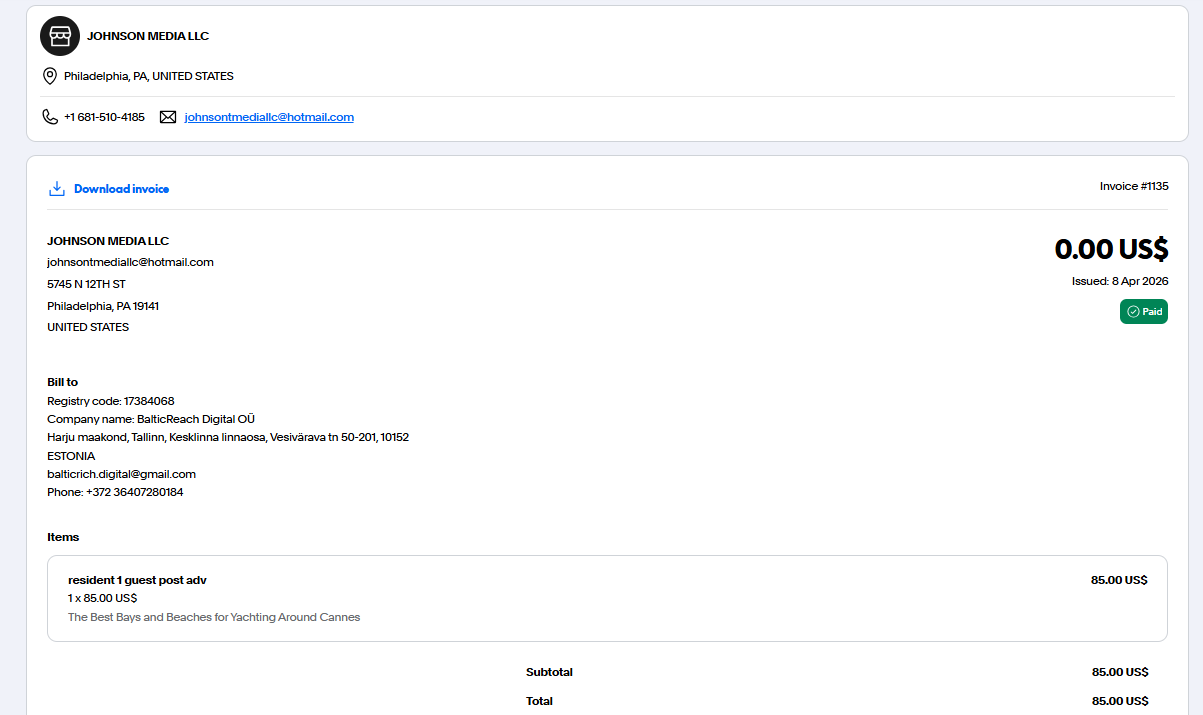Click the store logo icon beside JOHNSON MEDIA LLC
Screen dimensions: 1203x715
pos(60,36)
